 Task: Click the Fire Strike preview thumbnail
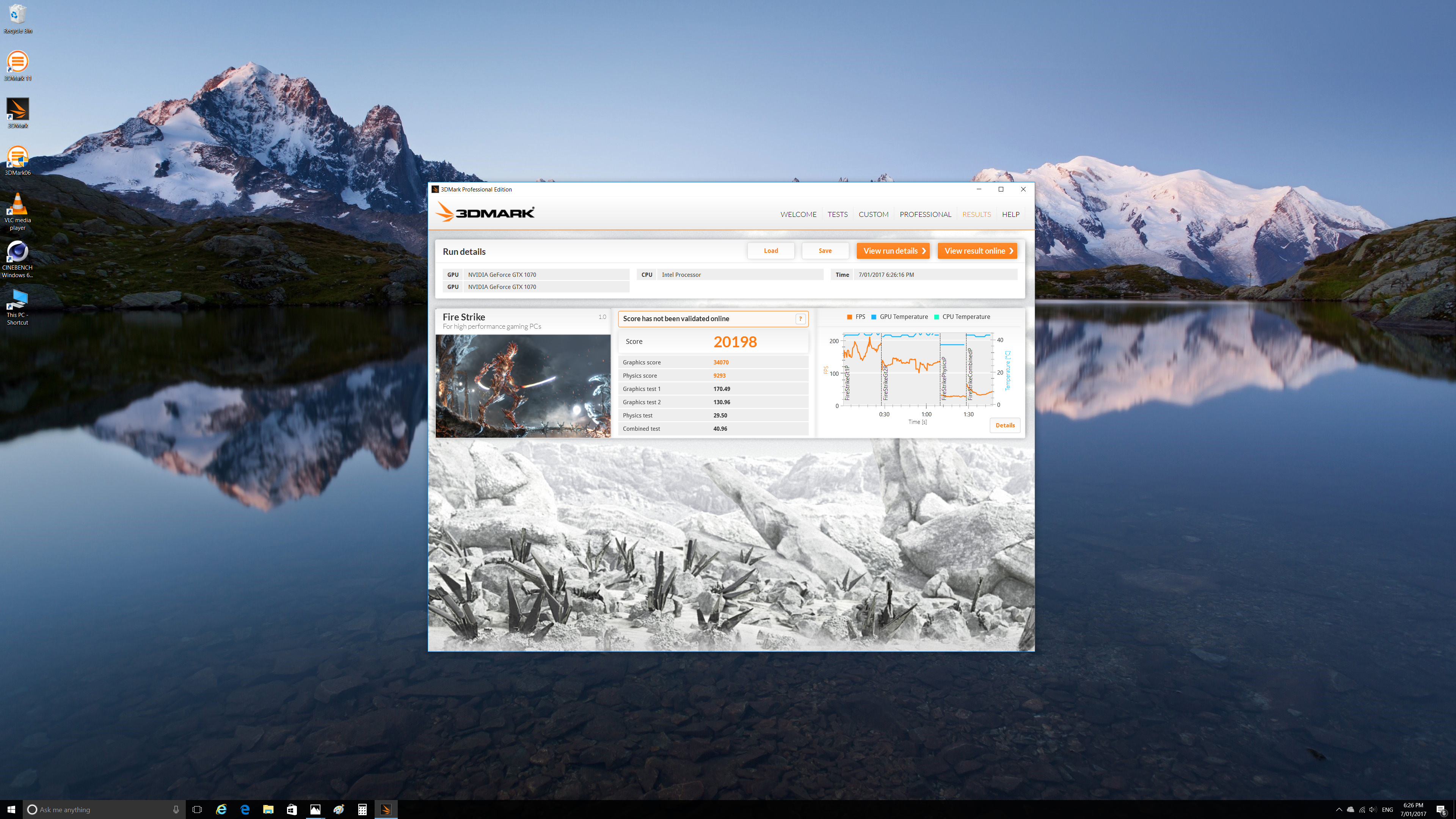tap(523, 386)
